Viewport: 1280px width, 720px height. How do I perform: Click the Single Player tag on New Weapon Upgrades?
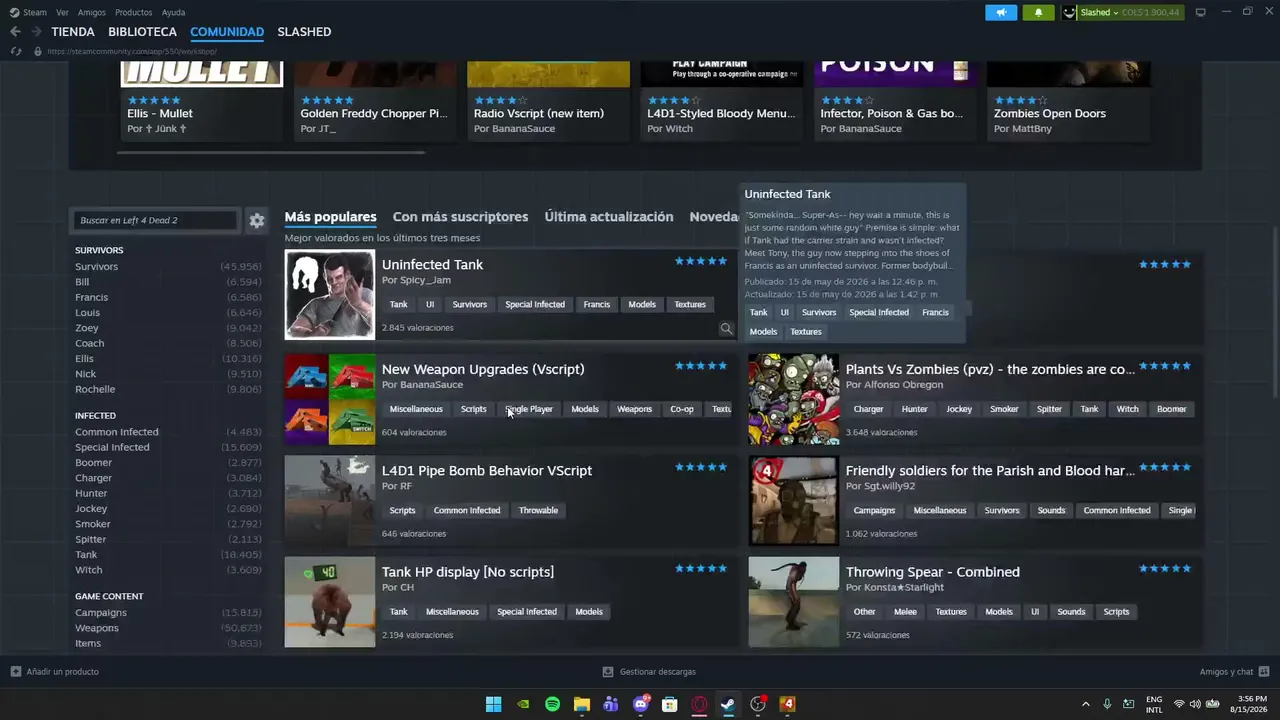pos(529,409)
